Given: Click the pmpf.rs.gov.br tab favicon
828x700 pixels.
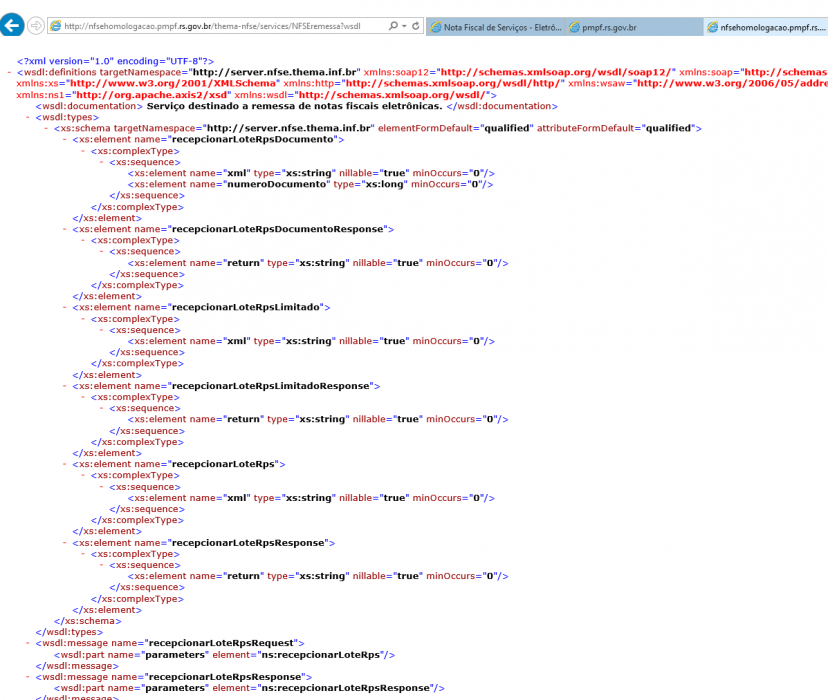Looking at the screenshot, I should pyautogui.click(x=574, y=27).
